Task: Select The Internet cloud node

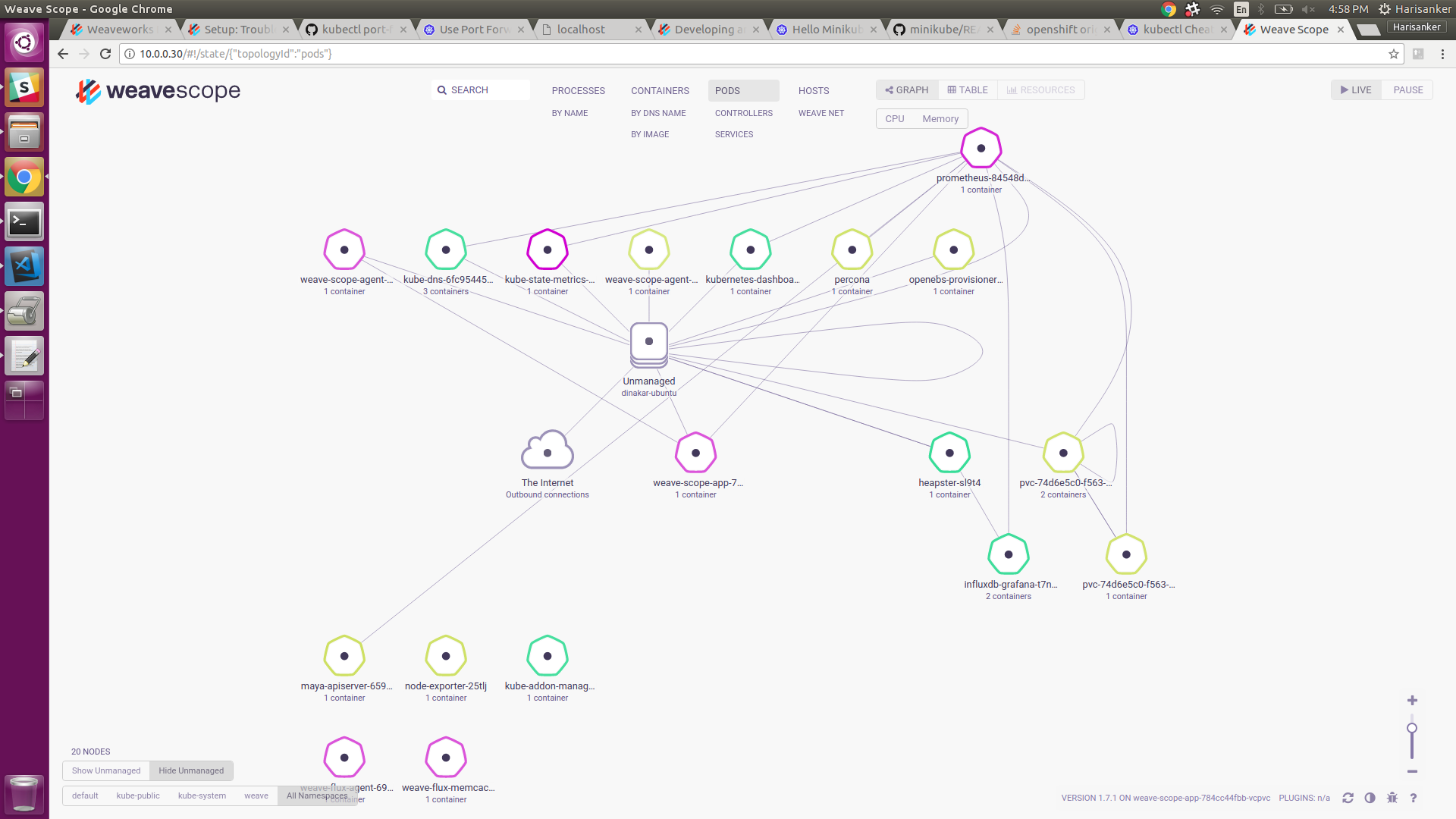Action: (547, 451)
